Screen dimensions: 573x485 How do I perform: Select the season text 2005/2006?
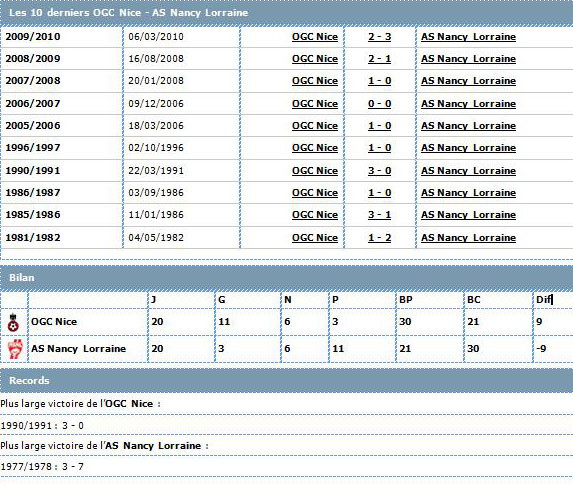(33, 125)
